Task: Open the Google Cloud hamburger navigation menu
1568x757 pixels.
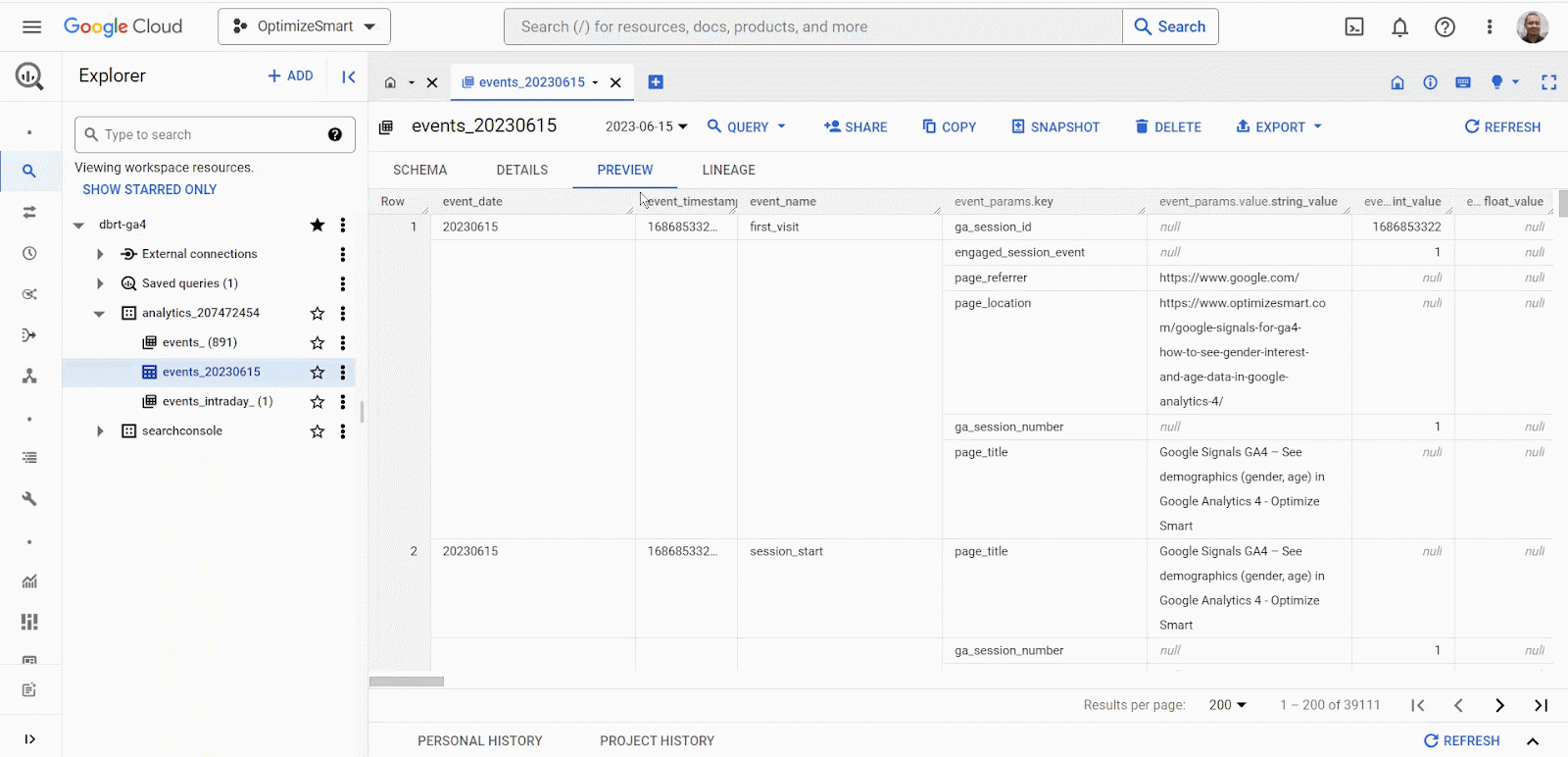Action: 31,26
